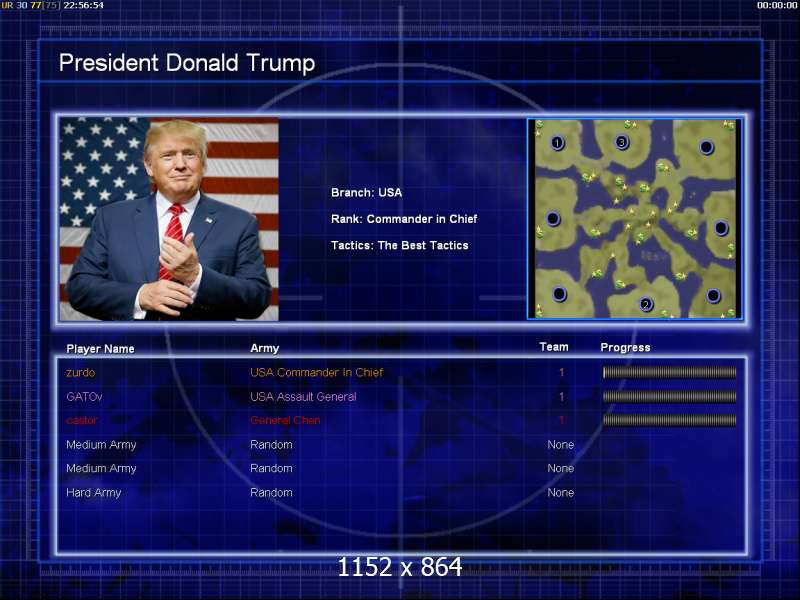Click the Random army in Hard Army row
This screenshot has width=800, height=600.
point(271,492)
